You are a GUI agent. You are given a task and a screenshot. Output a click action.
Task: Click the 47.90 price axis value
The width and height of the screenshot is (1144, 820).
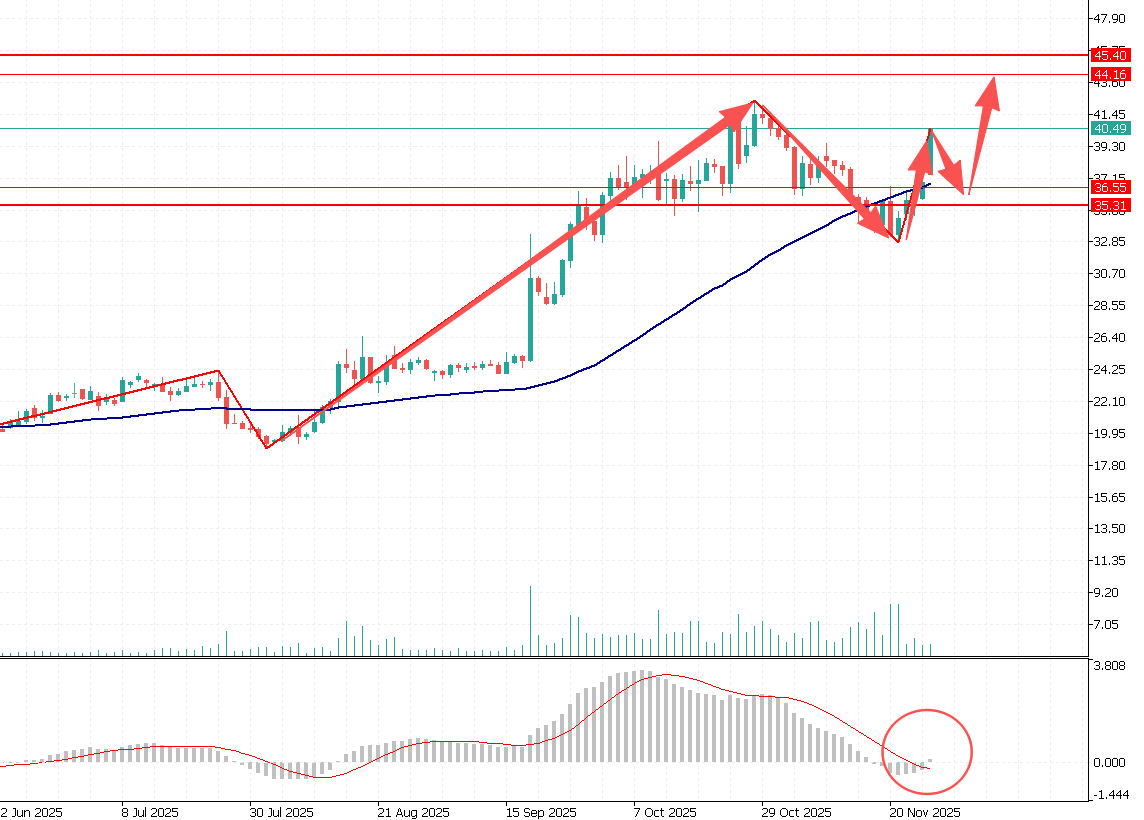pos(1110,19)
